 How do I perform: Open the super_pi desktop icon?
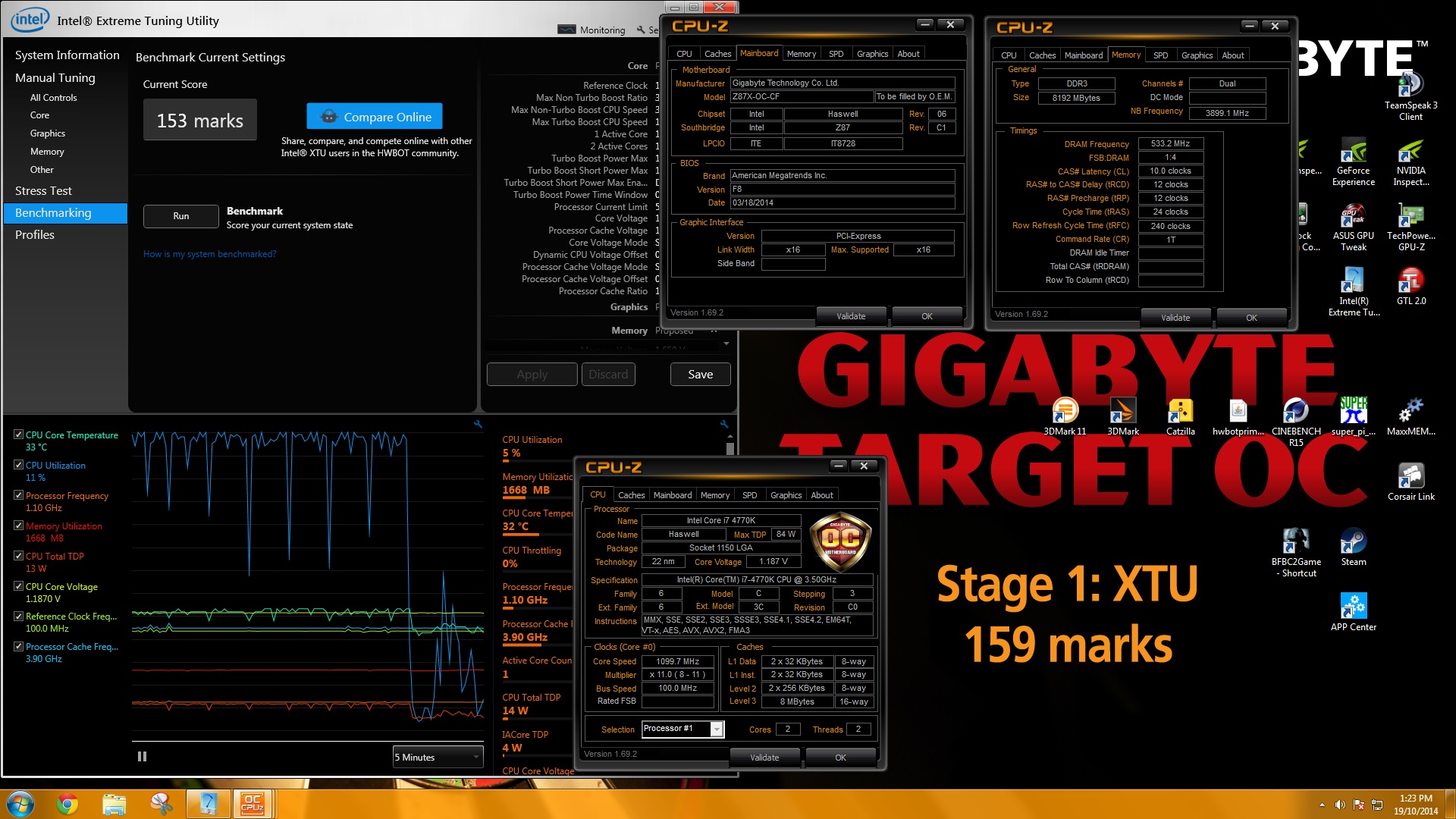tap(1353, 417)
